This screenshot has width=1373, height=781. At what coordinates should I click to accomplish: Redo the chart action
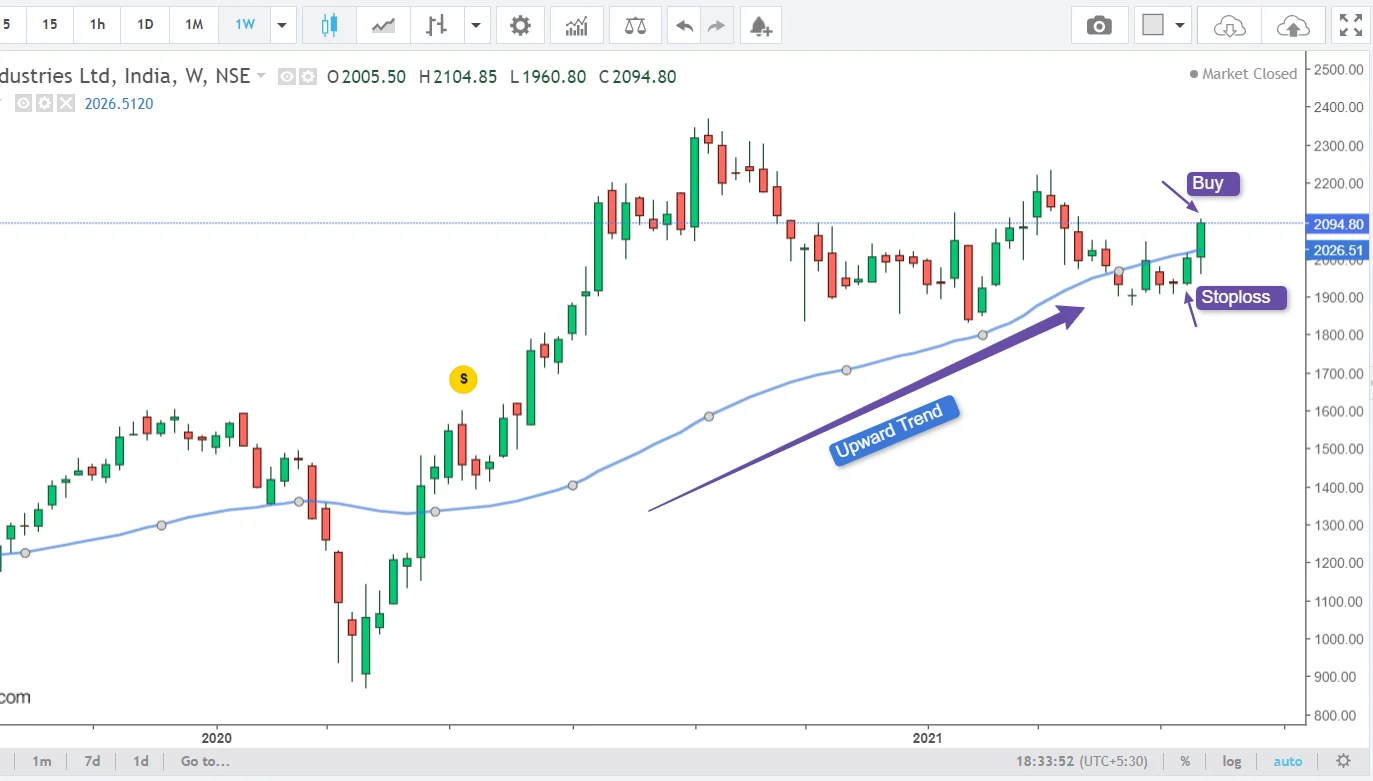716,25
